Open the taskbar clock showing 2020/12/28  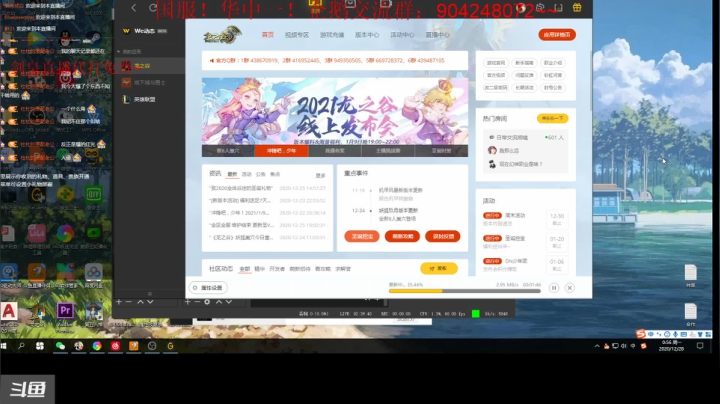pos(671,346)
